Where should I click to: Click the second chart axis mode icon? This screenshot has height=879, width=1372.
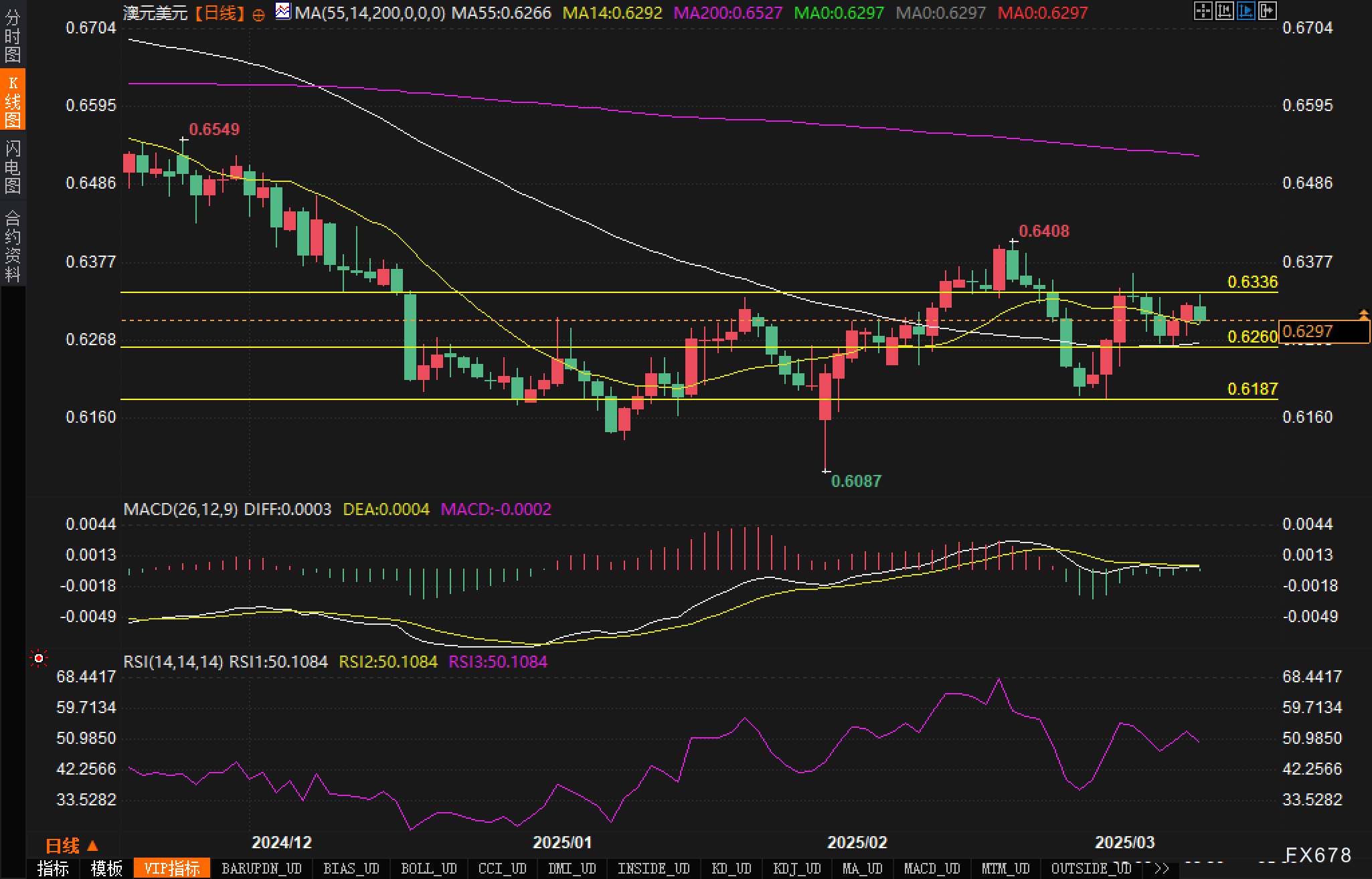[1224, 11]
